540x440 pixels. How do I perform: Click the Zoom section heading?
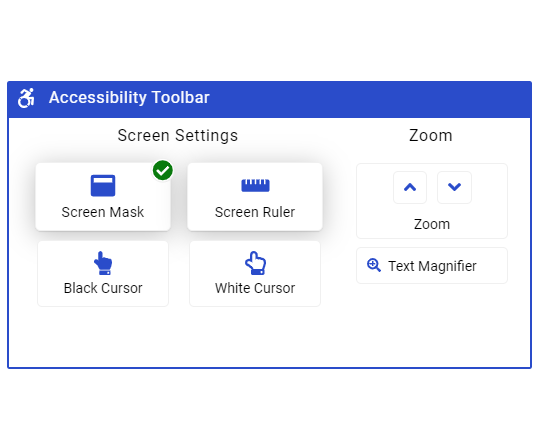click(430, 135)
